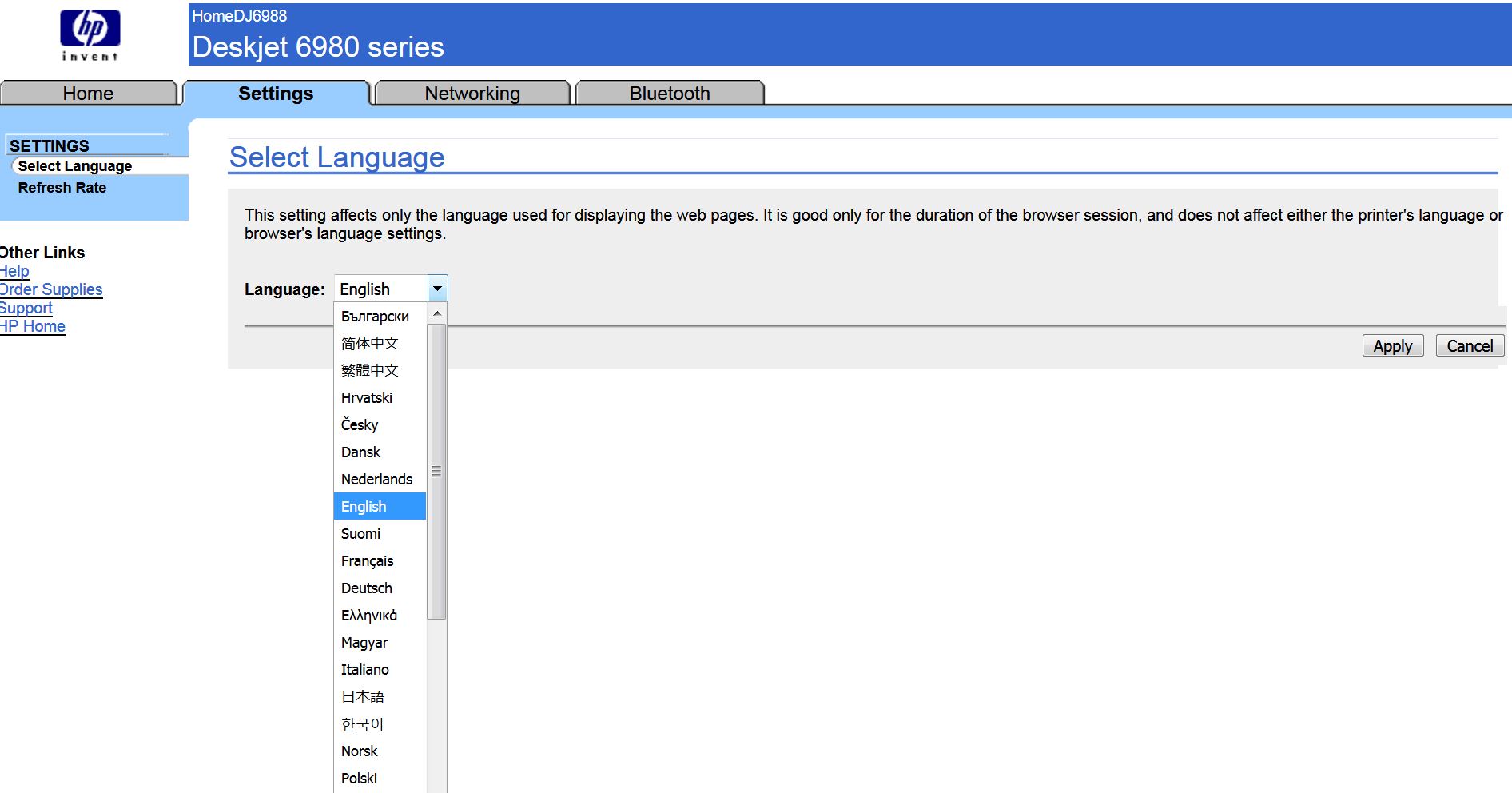Select Refresh Rate in the sidebar
This screenshot has height=793, width=1512.
tap(62, 188)
